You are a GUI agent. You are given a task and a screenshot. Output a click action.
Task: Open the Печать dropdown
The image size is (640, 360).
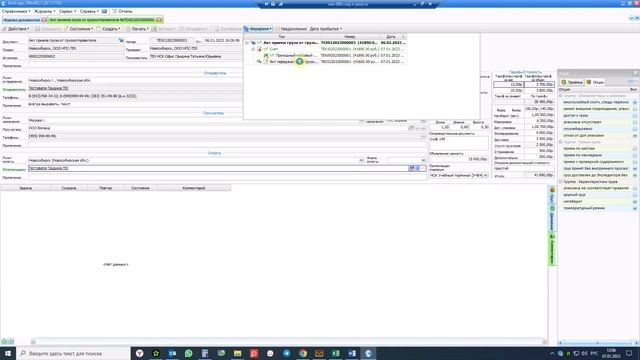pos(137,29)
